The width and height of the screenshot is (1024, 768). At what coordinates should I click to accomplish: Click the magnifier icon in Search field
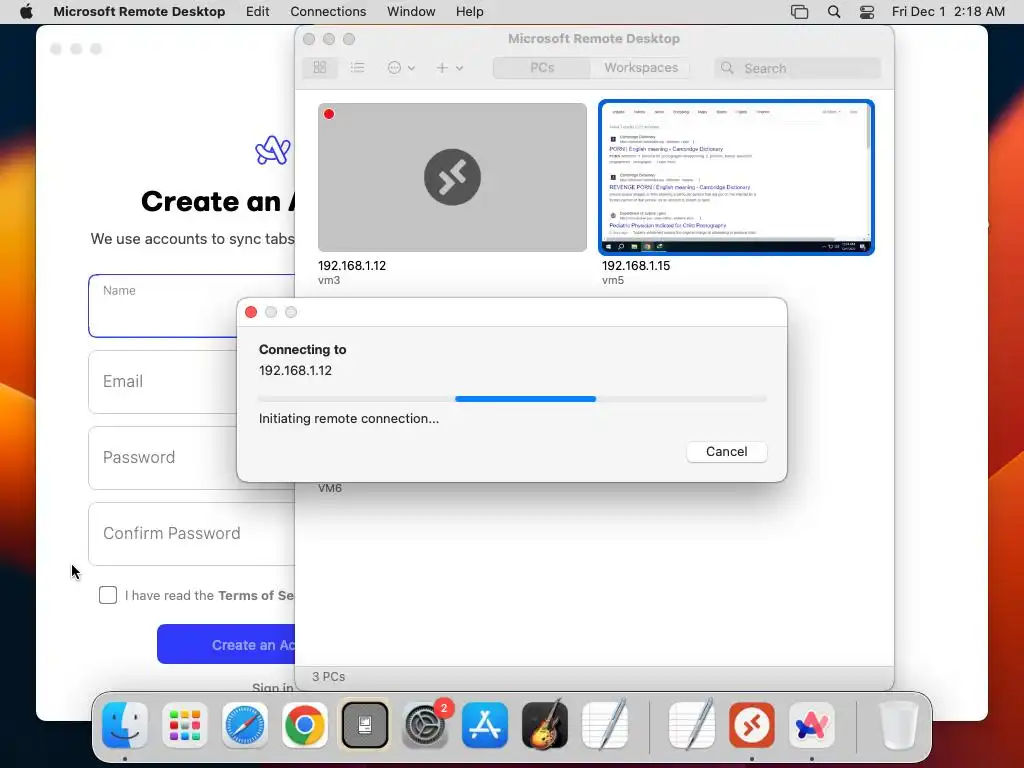click(x=727, y=67)
